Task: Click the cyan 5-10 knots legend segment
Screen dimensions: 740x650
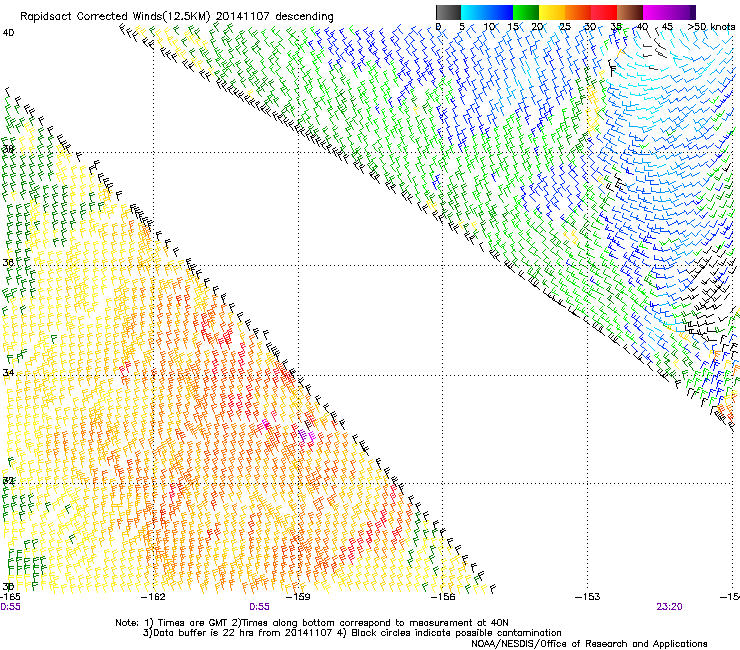Action: 474,12
